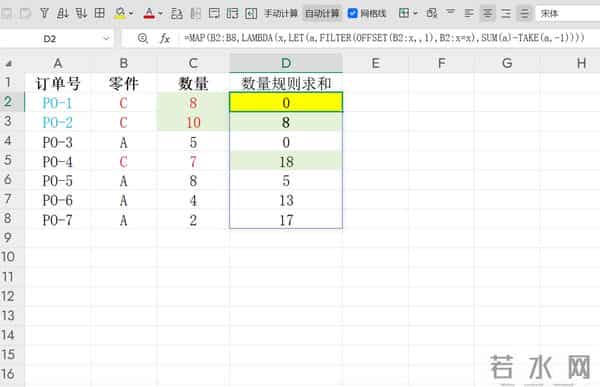Select cell PO-4

(x=58, y=161)
